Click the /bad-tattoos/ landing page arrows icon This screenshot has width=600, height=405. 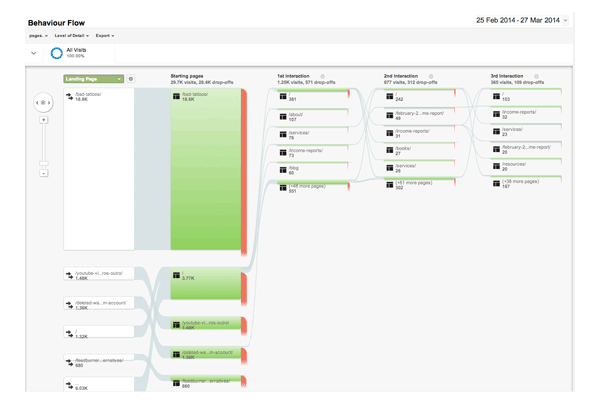tap(69, 96)
